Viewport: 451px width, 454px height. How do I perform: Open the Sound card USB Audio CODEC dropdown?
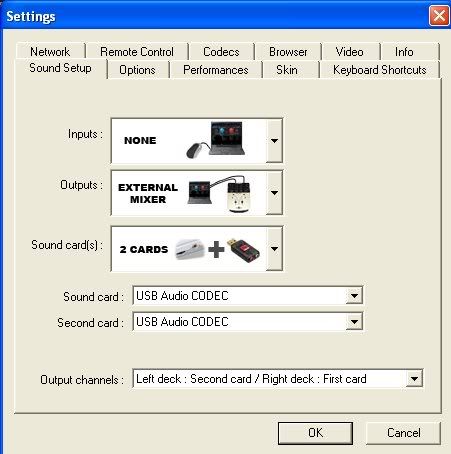coord(354,296)
